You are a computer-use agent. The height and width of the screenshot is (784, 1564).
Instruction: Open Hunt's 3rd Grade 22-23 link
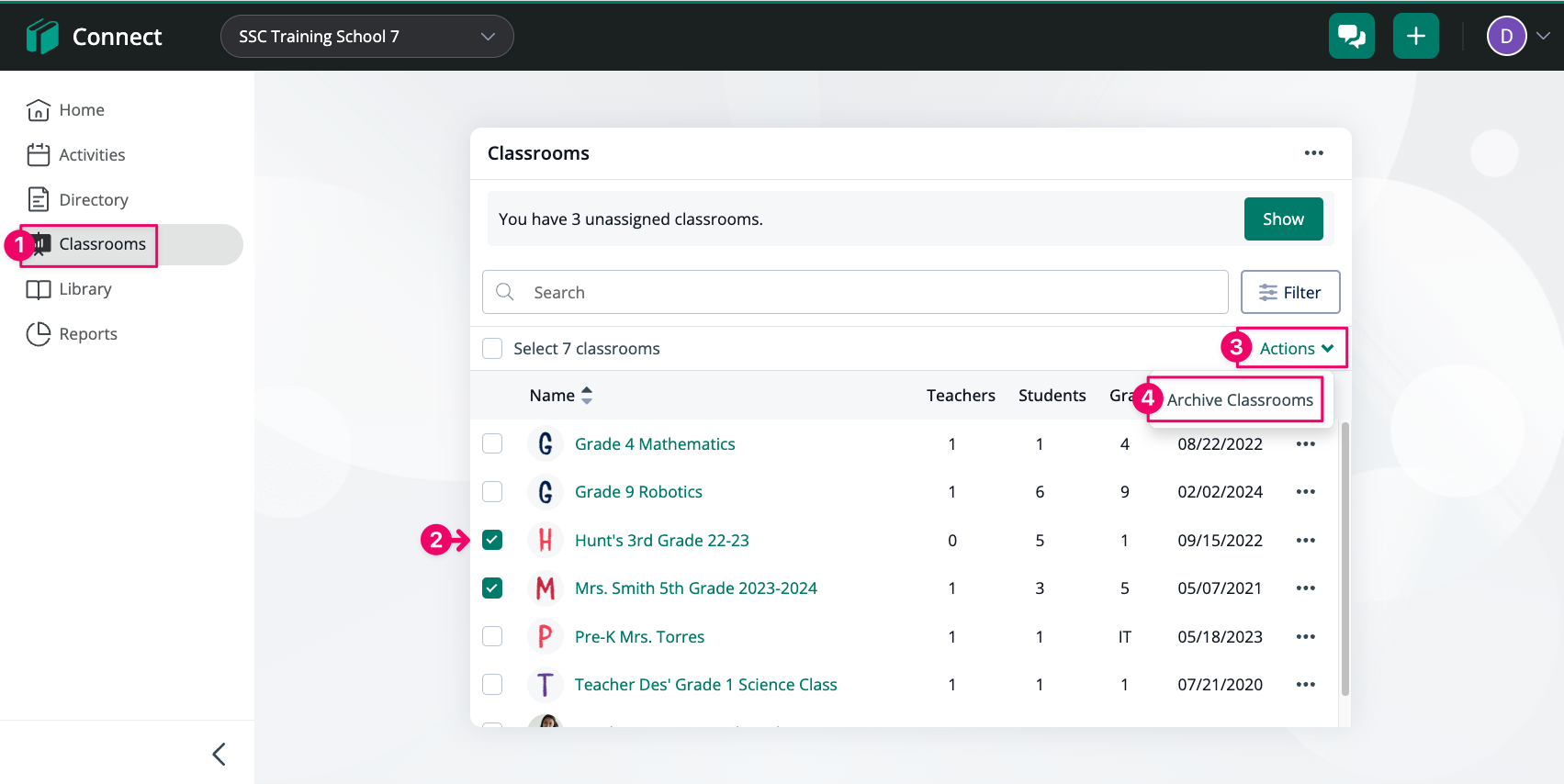click(661, 541)
